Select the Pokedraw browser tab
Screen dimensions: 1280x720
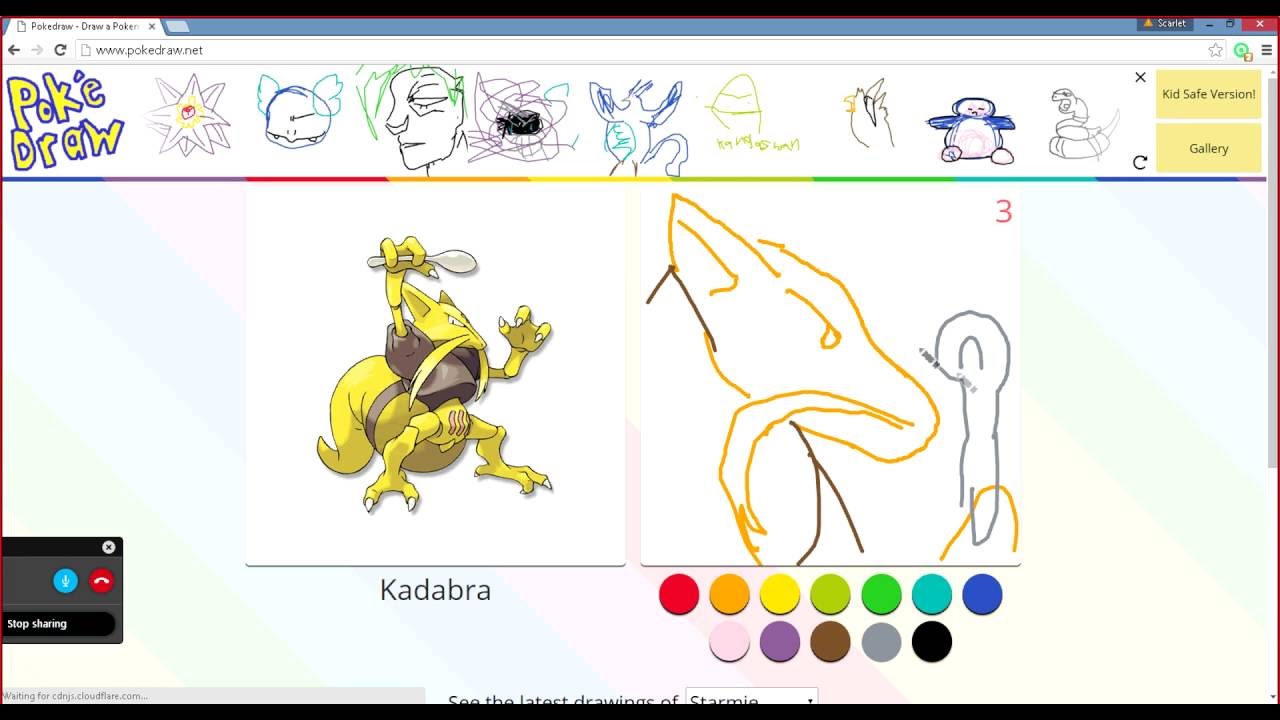tap(84, 26)
